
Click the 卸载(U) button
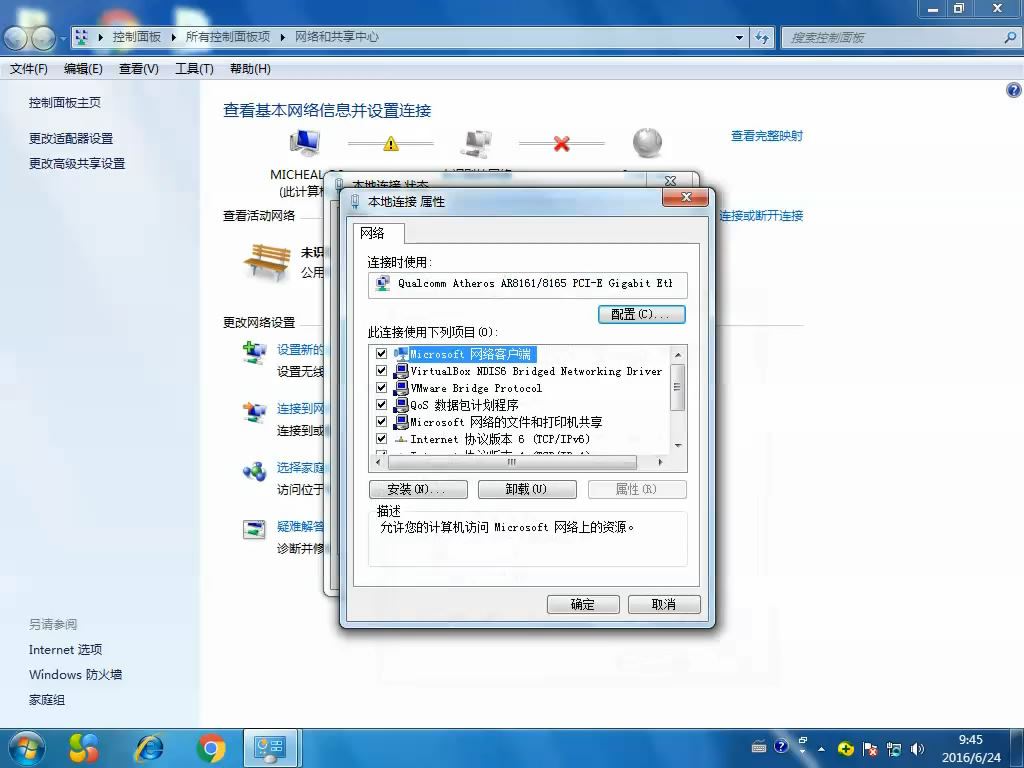tap(527, 489)
